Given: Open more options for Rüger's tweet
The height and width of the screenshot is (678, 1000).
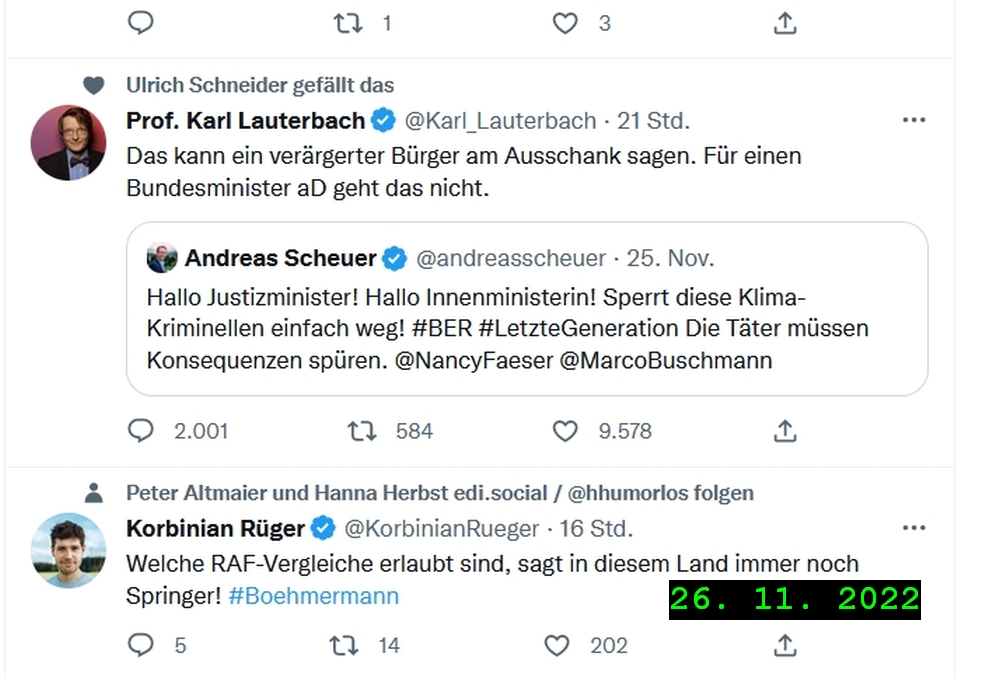Looking at the screenshot, I should [x=914, y=528].
